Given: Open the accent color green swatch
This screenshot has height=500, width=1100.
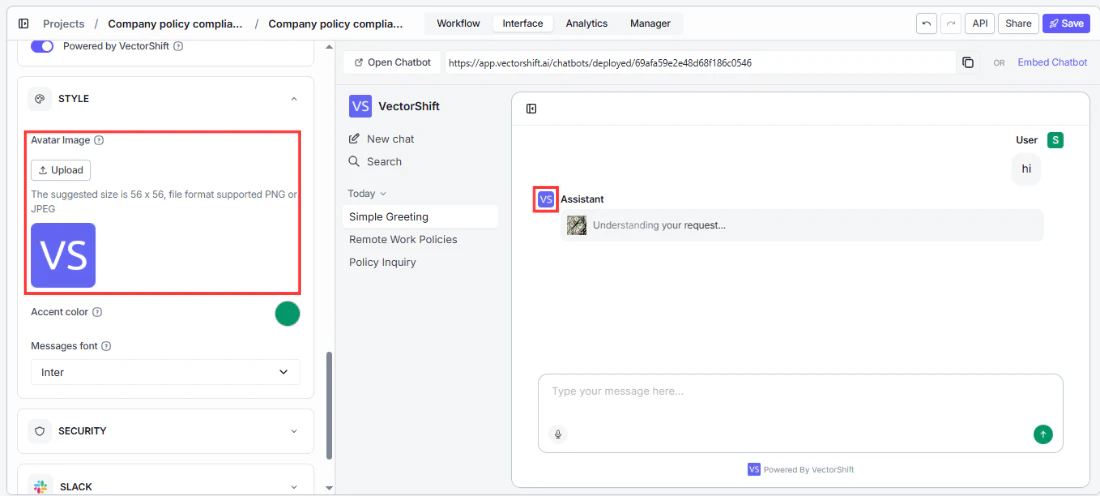Looking at the screenshot, I should (x=288, y=313).
